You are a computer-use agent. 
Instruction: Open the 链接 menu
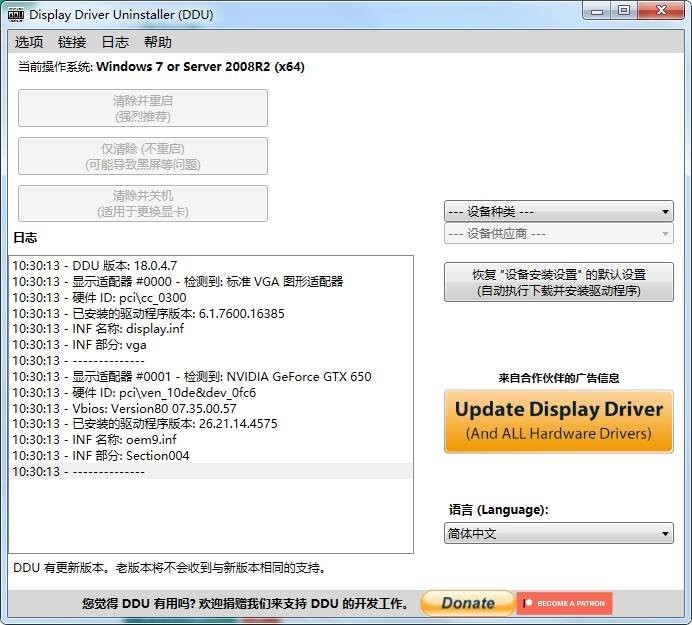coord(72,42)
